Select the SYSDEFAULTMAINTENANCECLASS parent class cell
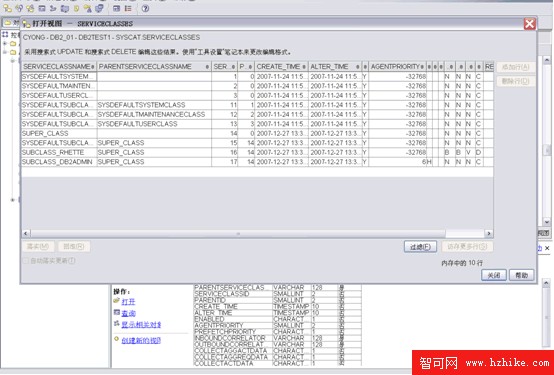Image resolution: width=554 pixels, height=375 pixels. point(154,115)
